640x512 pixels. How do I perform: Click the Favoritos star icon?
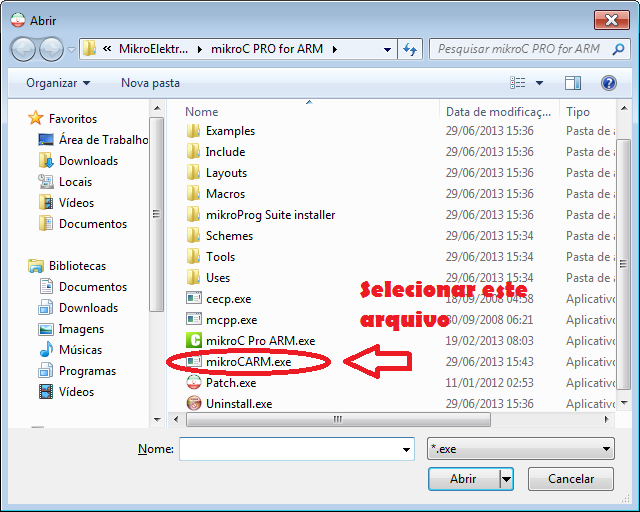pyautogui.click(x=36, y=118)
